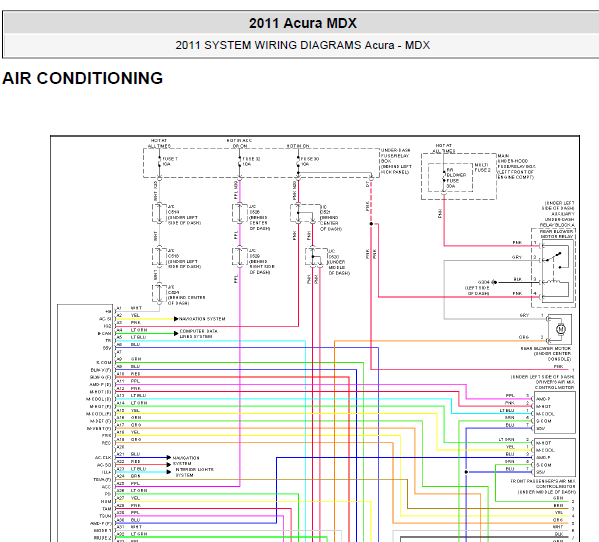Click the "A17 ORG" pin label
599x542 pixels.
[129, 425]
